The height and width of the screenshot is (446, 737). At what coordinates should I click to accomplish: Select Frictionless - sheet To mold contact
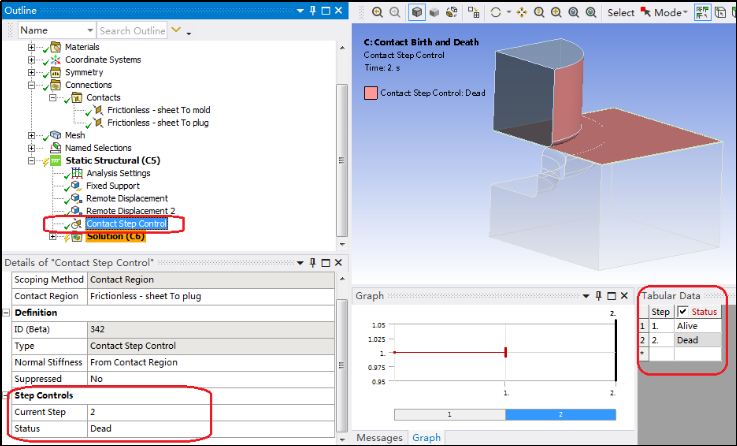point(156,110)
